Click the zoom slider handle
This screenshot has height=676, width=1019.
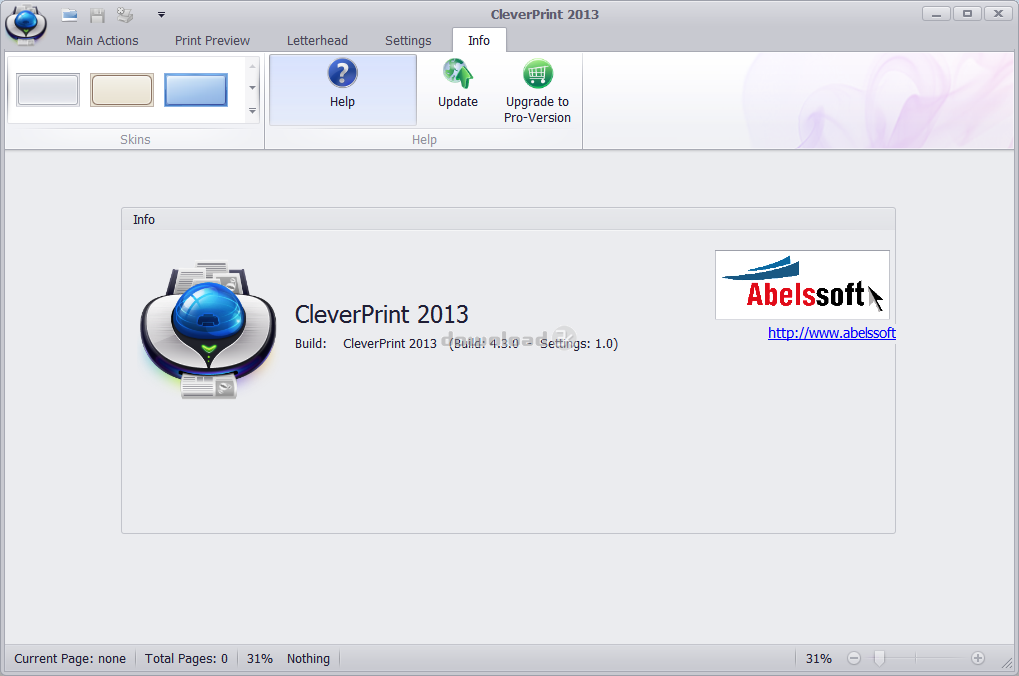point(879,658)
